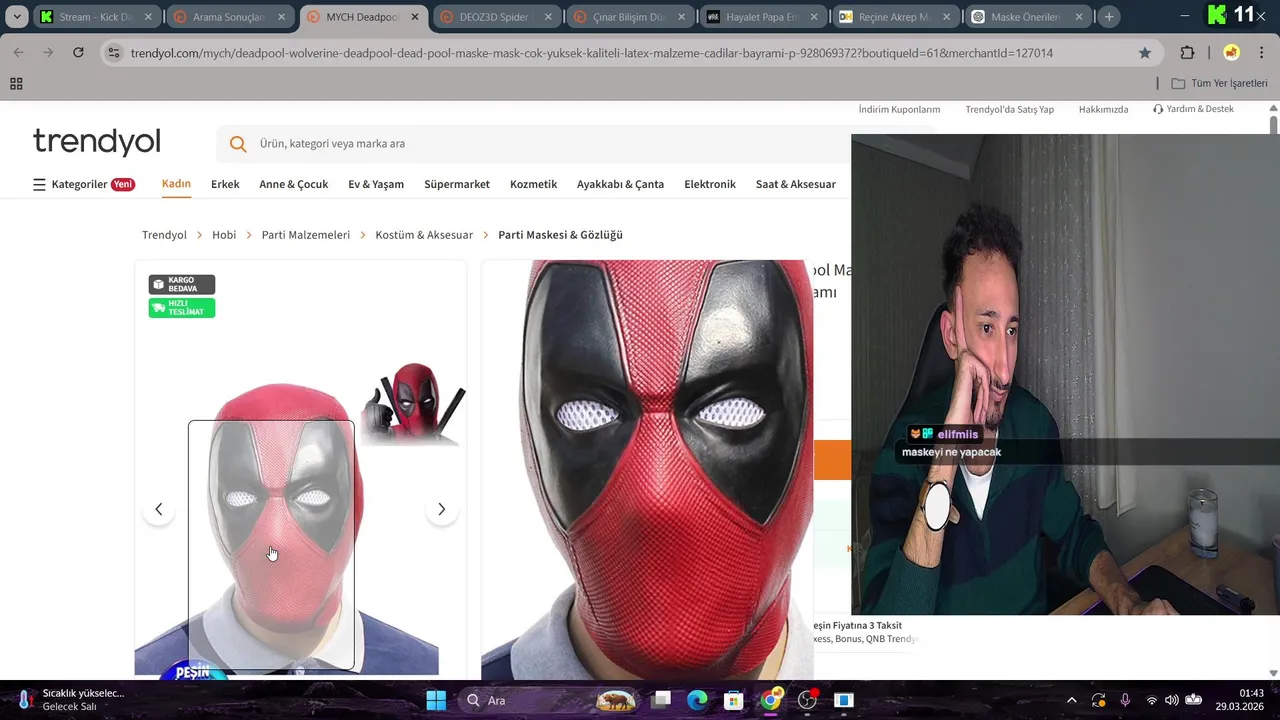Select the Ev & Yaşam category
Screen dimensions: 1280x720
[376, 184]
